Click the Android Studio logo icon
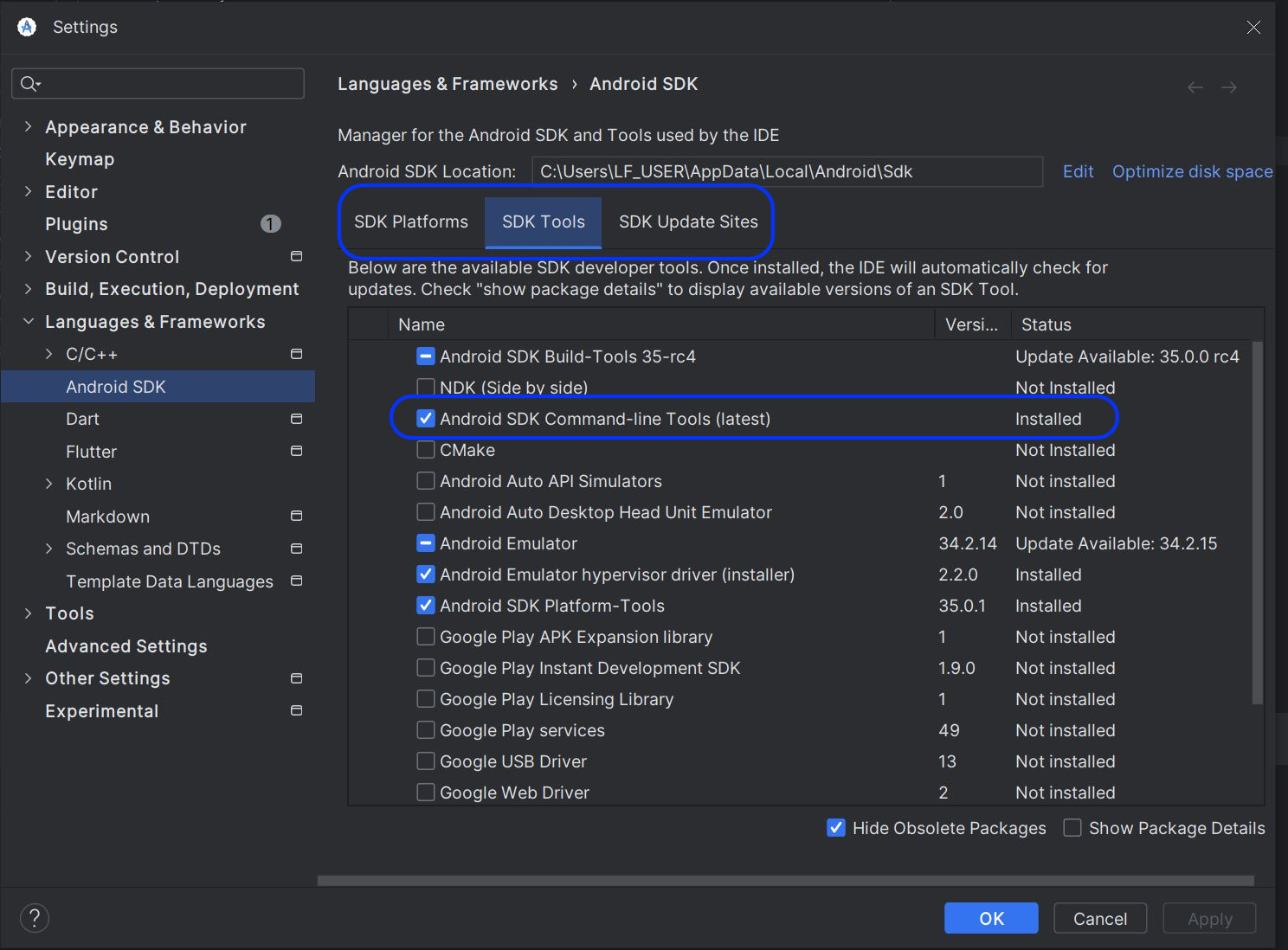The height and width of the screenshot is (950, 1288). click(x=27, y=27)
